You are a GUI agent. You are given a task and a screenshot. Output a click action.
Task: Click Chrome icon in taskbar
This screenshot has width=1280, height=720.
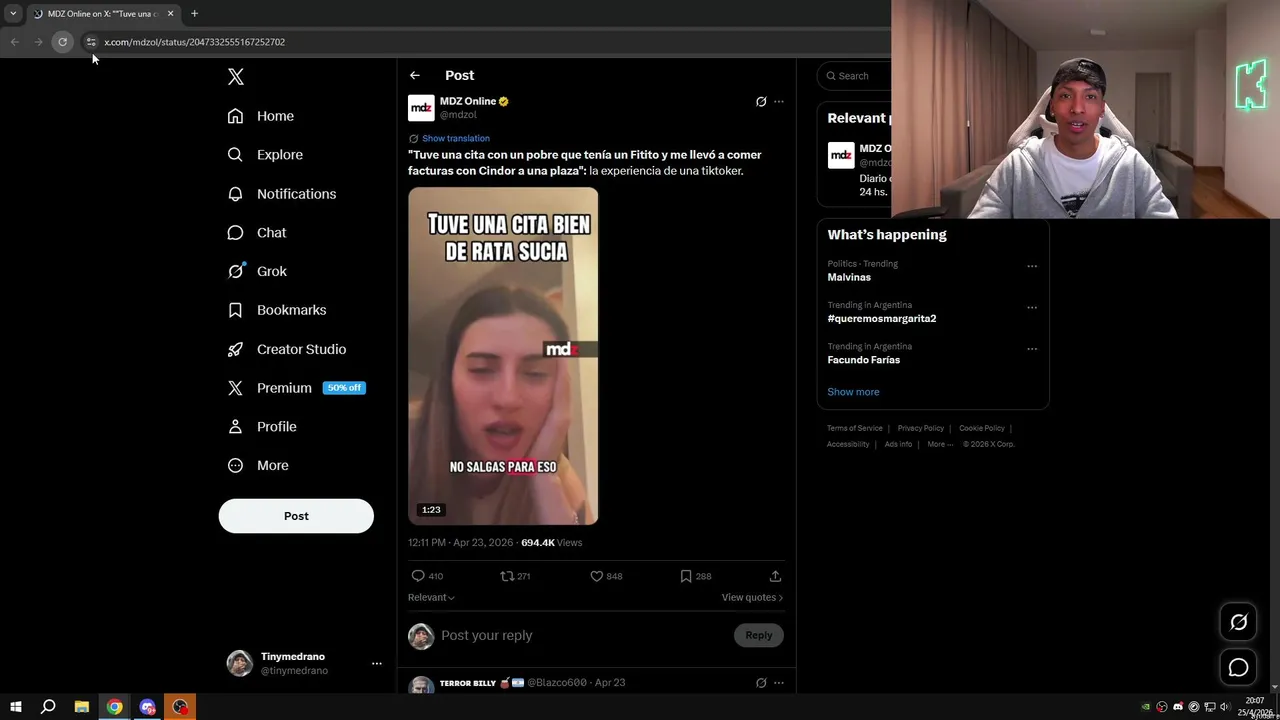tap(115, 707)
